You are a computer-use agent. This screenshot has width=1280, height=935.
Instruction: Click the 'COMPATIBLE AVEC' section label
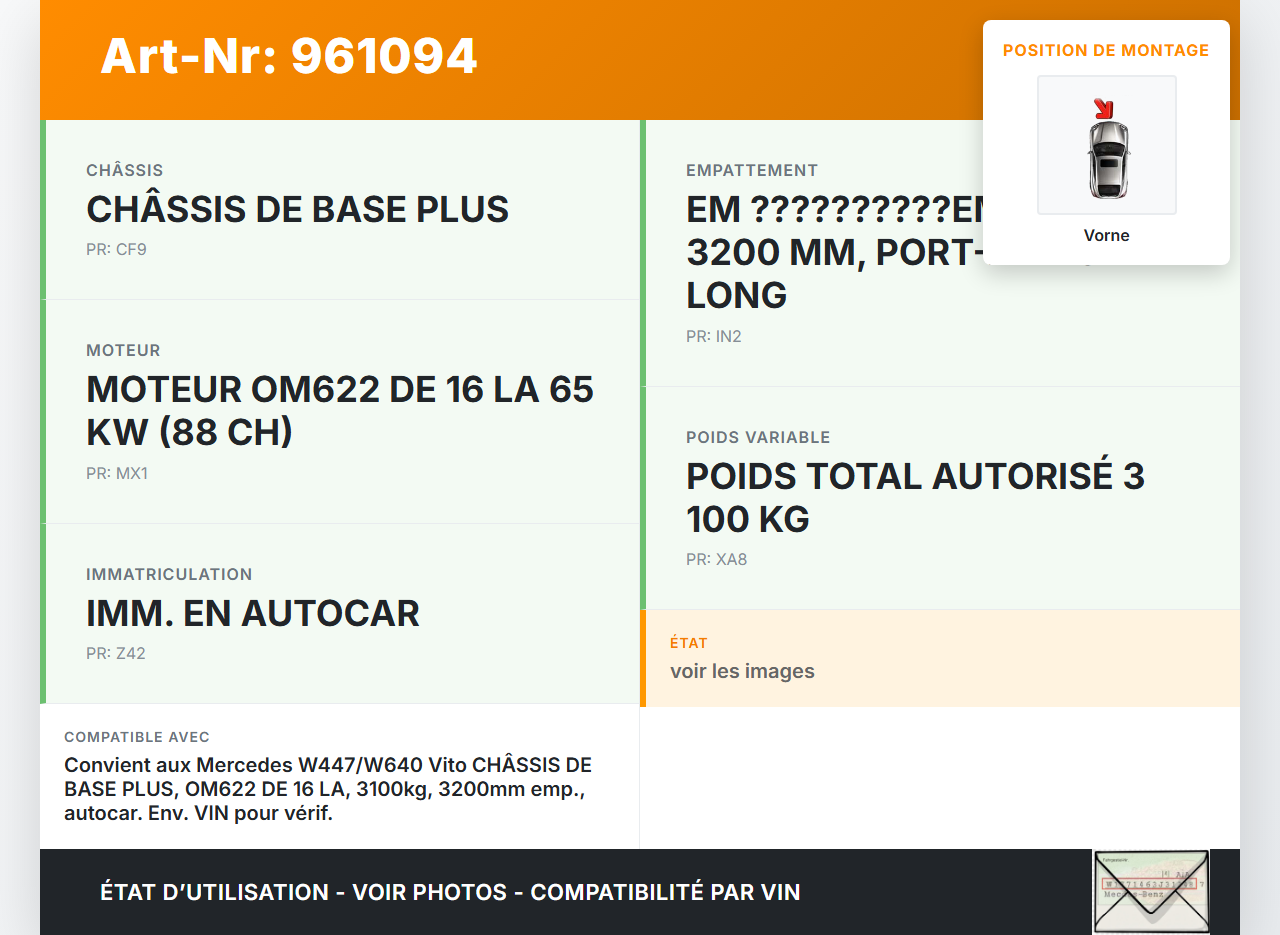[137, 737]
